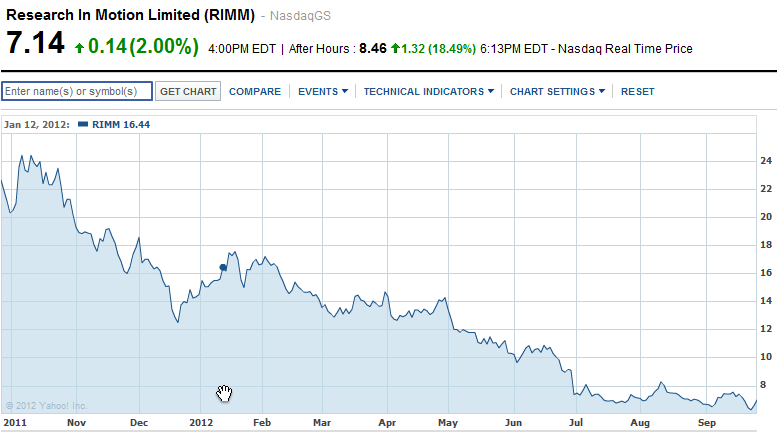Select the Sep label on time axis
The width and height of the screenshot is (777, 432).
click(707, 423)
